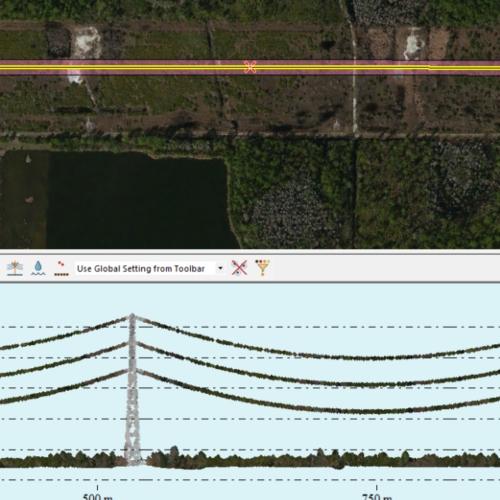Toggle the water drop level icon
This screenshot has height=500, width=500.
pyautogui.click(x=38, y=268)
